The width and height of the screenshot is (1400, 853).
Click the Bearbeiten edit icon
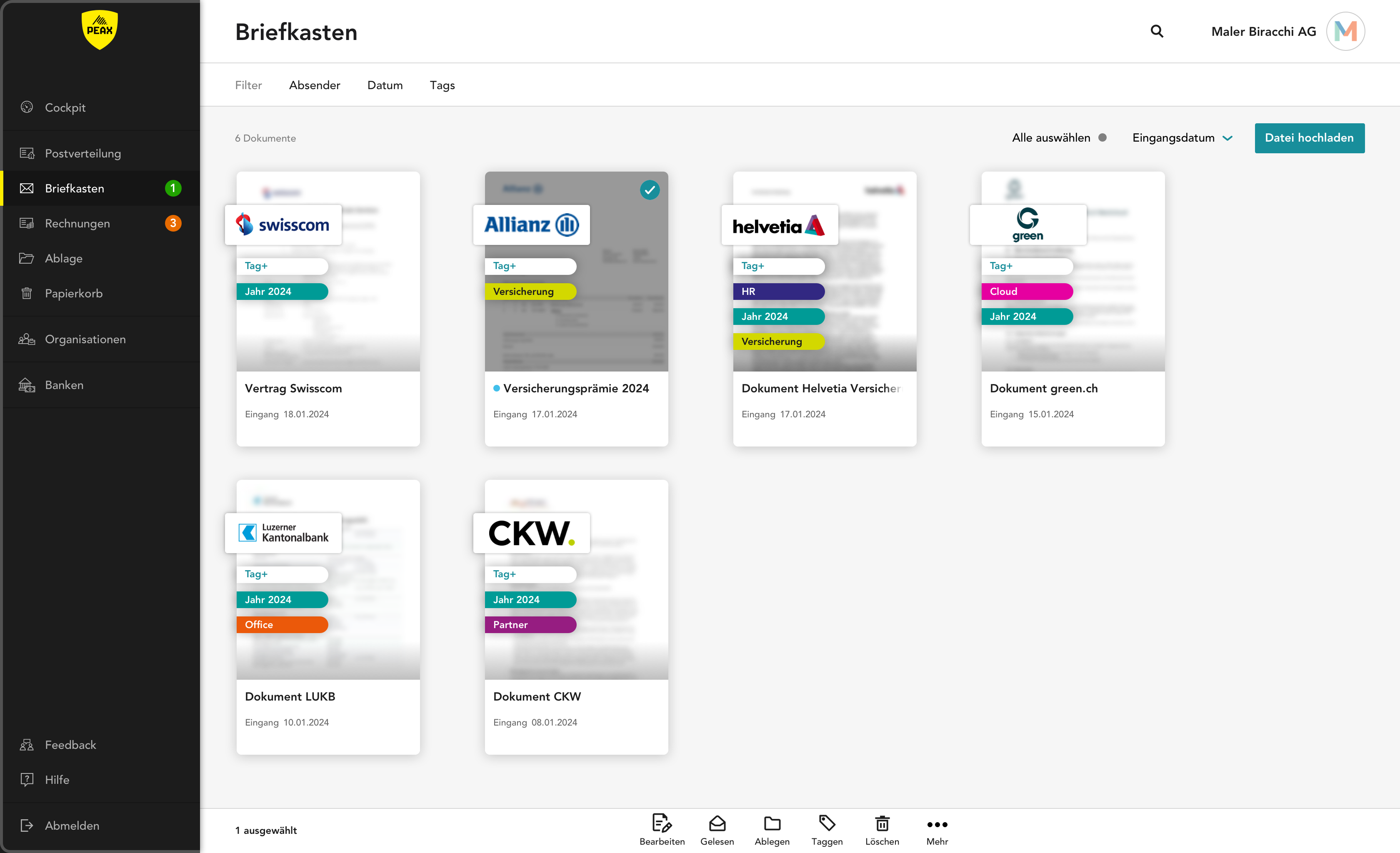661,823
